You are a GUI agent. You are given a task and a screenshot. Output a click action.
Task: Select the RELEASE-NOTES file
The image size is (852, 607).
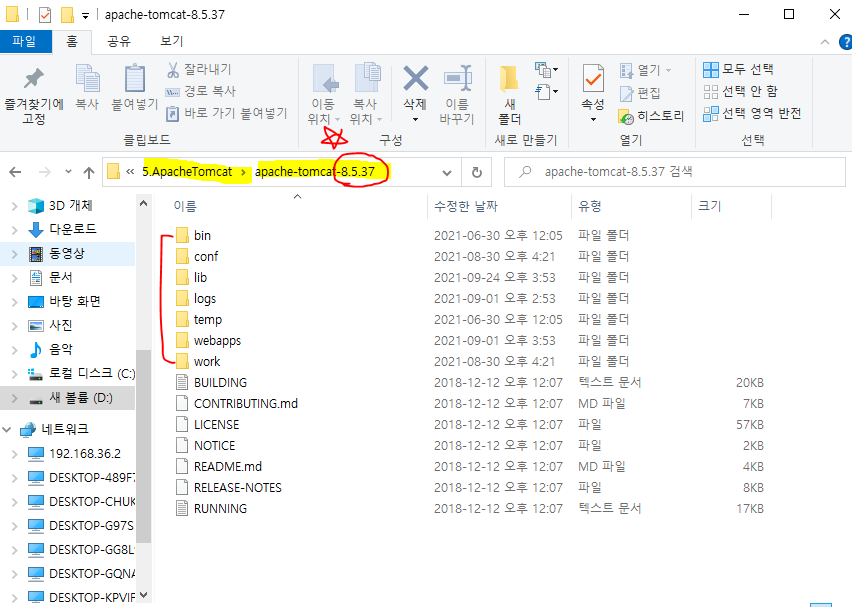click(237, 488)
